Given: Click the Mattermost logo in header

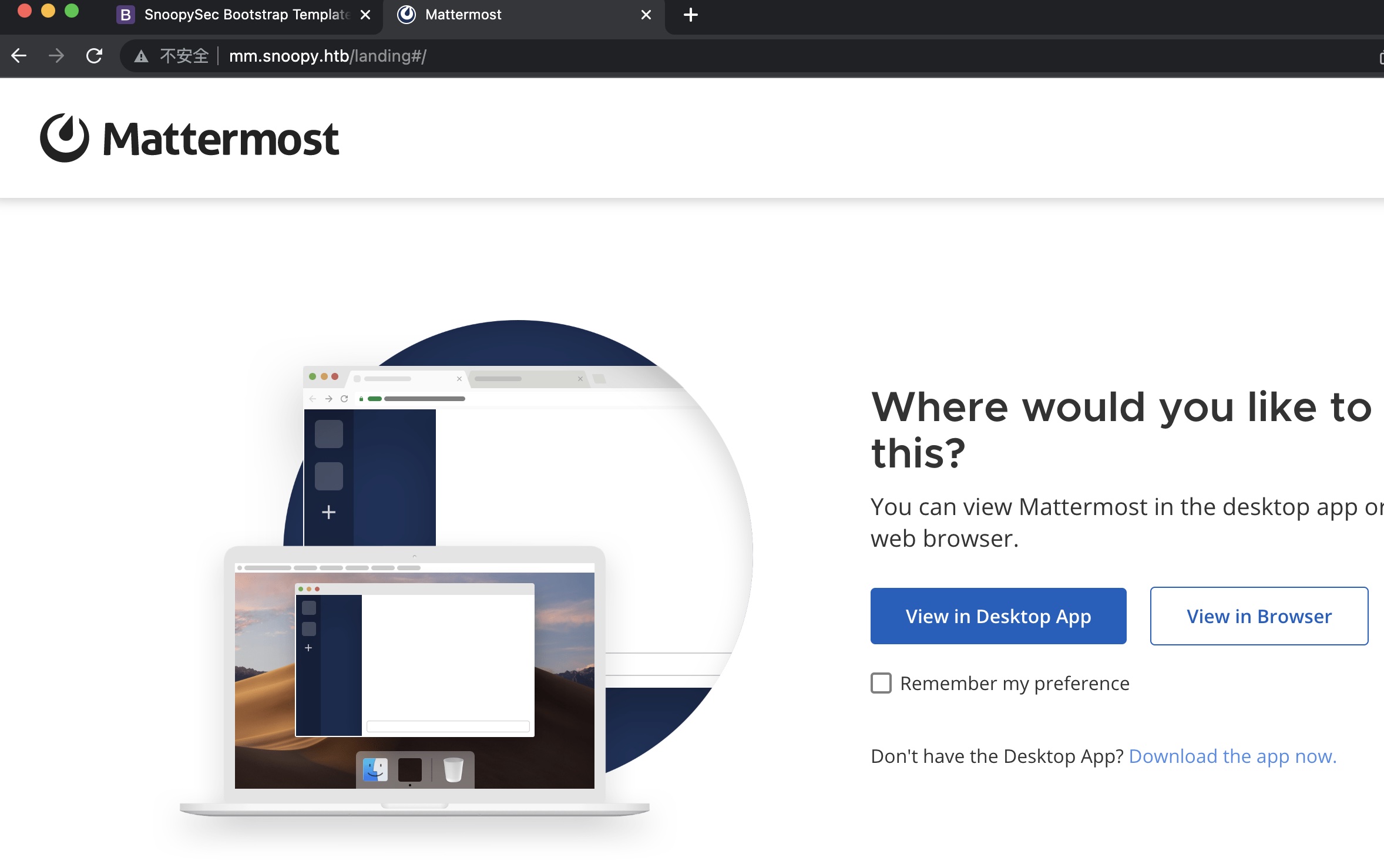Looking at the screenshot, I should [189, 139].
